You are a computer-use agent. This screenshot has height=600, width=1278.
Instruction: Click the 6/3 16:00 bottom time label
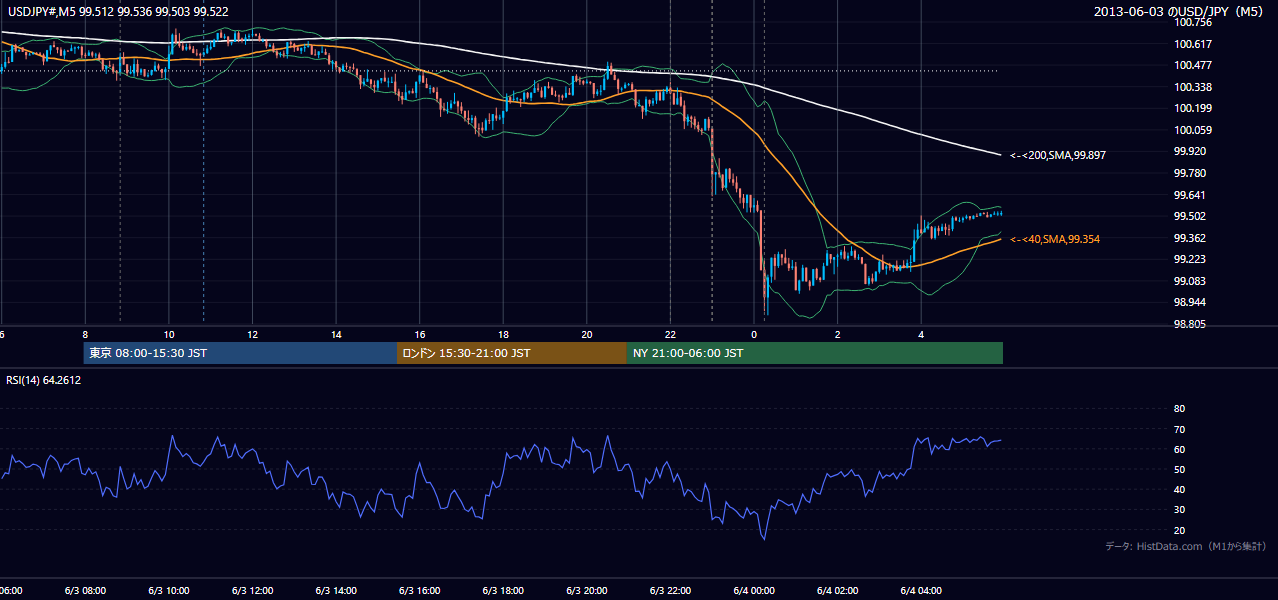pos(420,590)
